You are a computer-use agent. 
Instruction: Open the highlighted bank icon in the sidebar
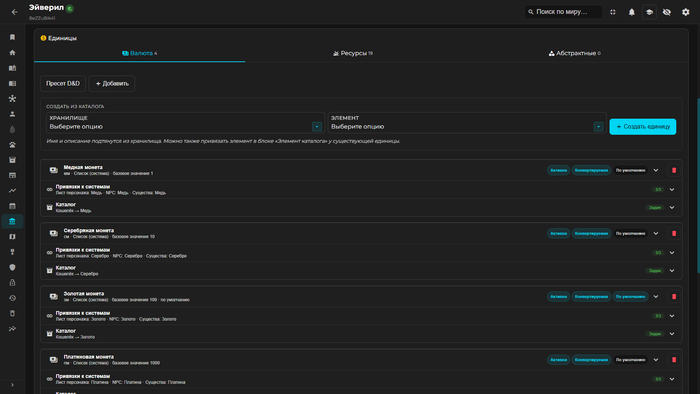pos(12,221)
